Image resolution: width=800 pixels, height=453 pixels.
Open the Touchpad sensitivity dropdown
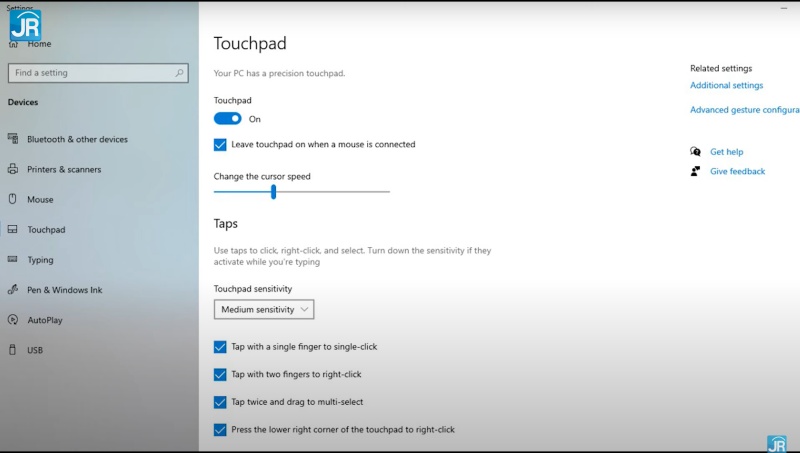[x=264, y=309]
